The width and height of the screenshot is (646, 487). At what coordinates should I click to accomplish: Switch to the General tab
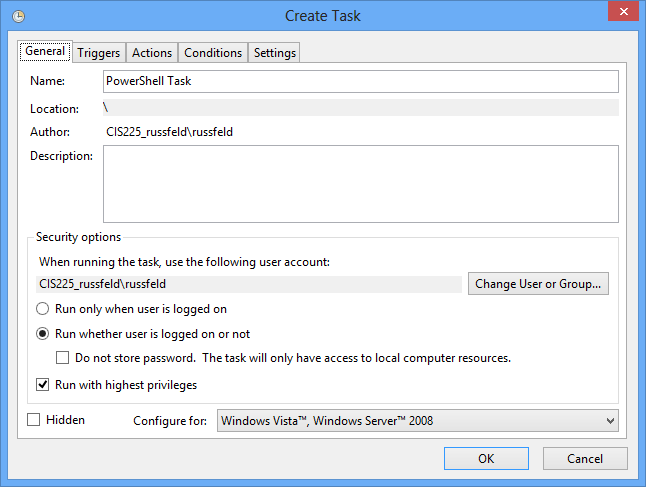point(45,52)
